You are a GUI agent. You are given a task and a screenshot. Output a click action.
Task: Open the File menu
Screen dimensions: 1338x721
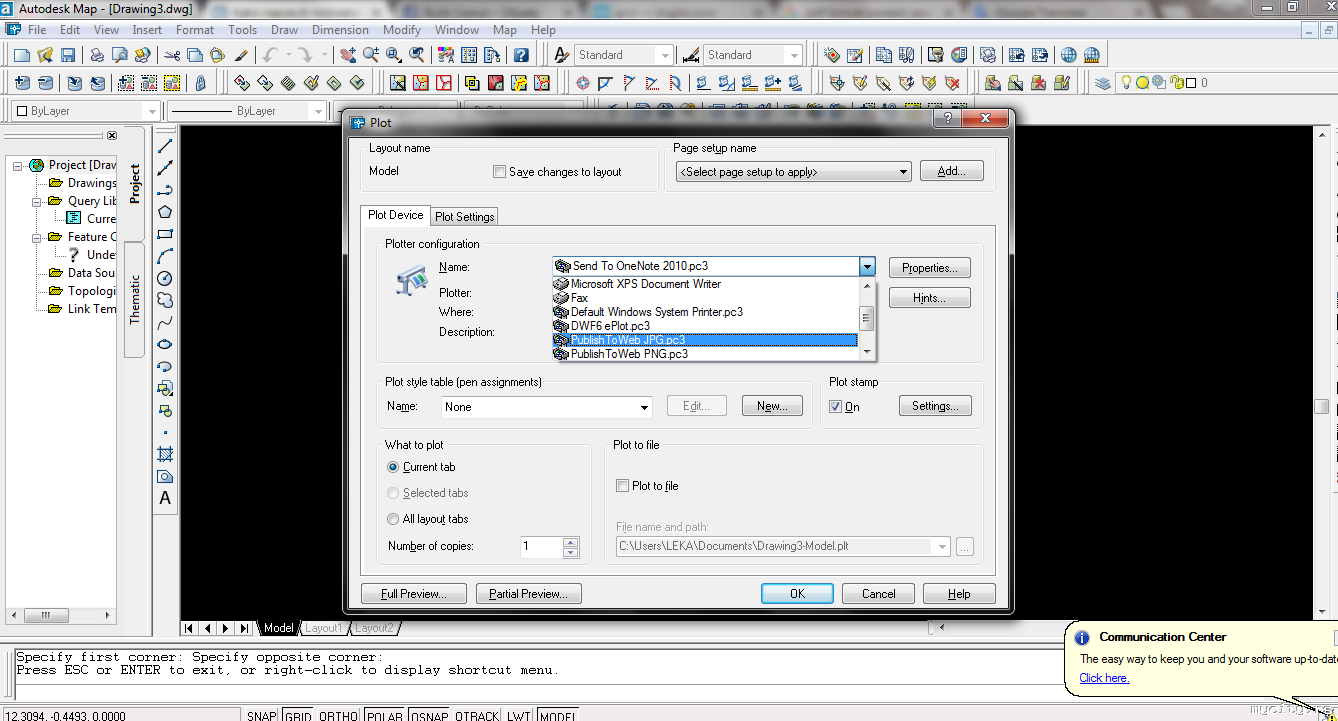tap(37, 30)
